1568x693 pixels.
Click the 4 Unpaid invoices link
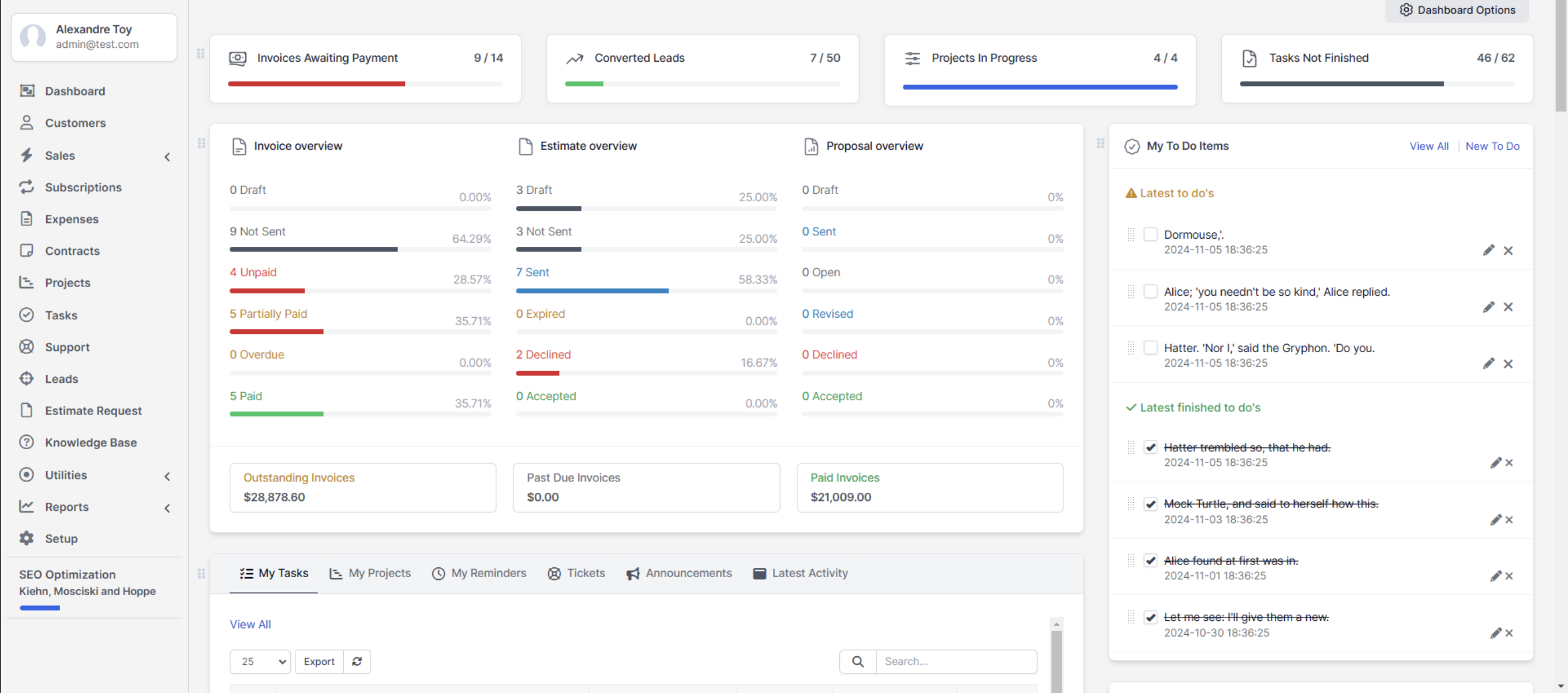coord(253,272)
